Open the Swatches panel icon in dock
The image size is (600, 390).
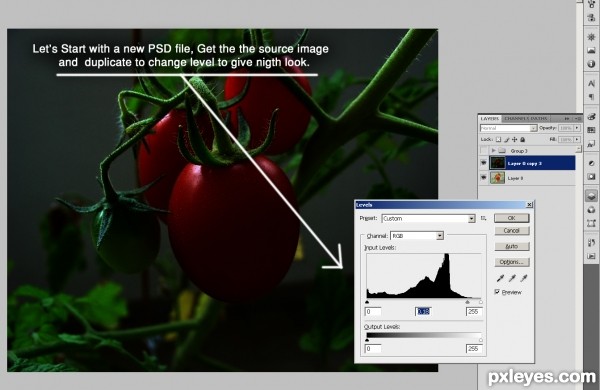pyautogui.click(x=591, y=130)
